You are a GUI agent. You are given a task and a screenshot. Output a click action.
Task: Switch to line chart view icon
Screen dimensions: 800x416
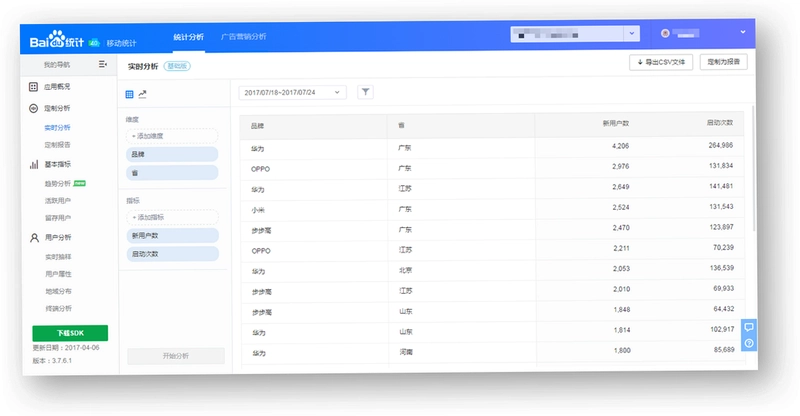(142, 94)
